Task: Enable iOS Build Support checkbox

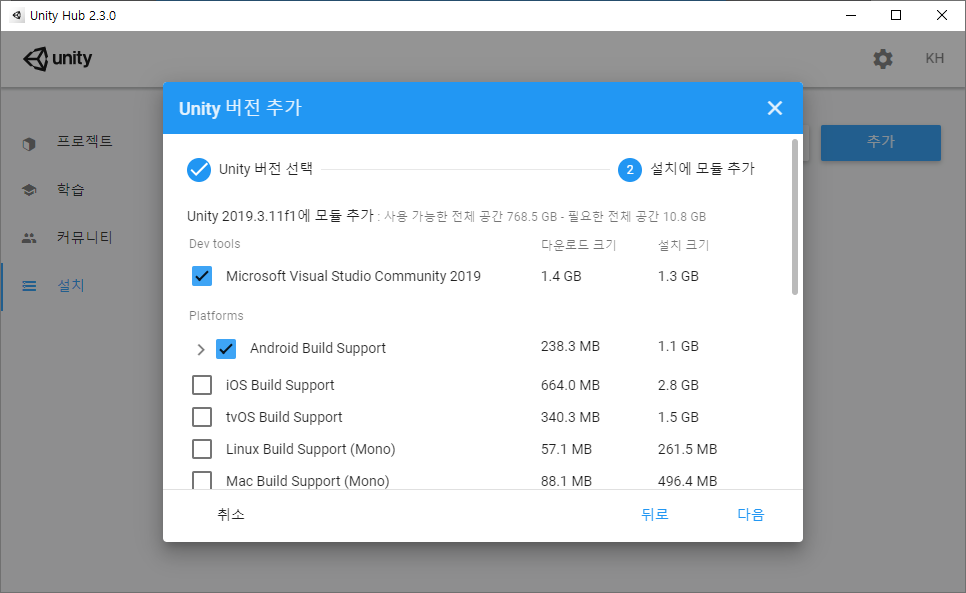Action: coord(202,385)
